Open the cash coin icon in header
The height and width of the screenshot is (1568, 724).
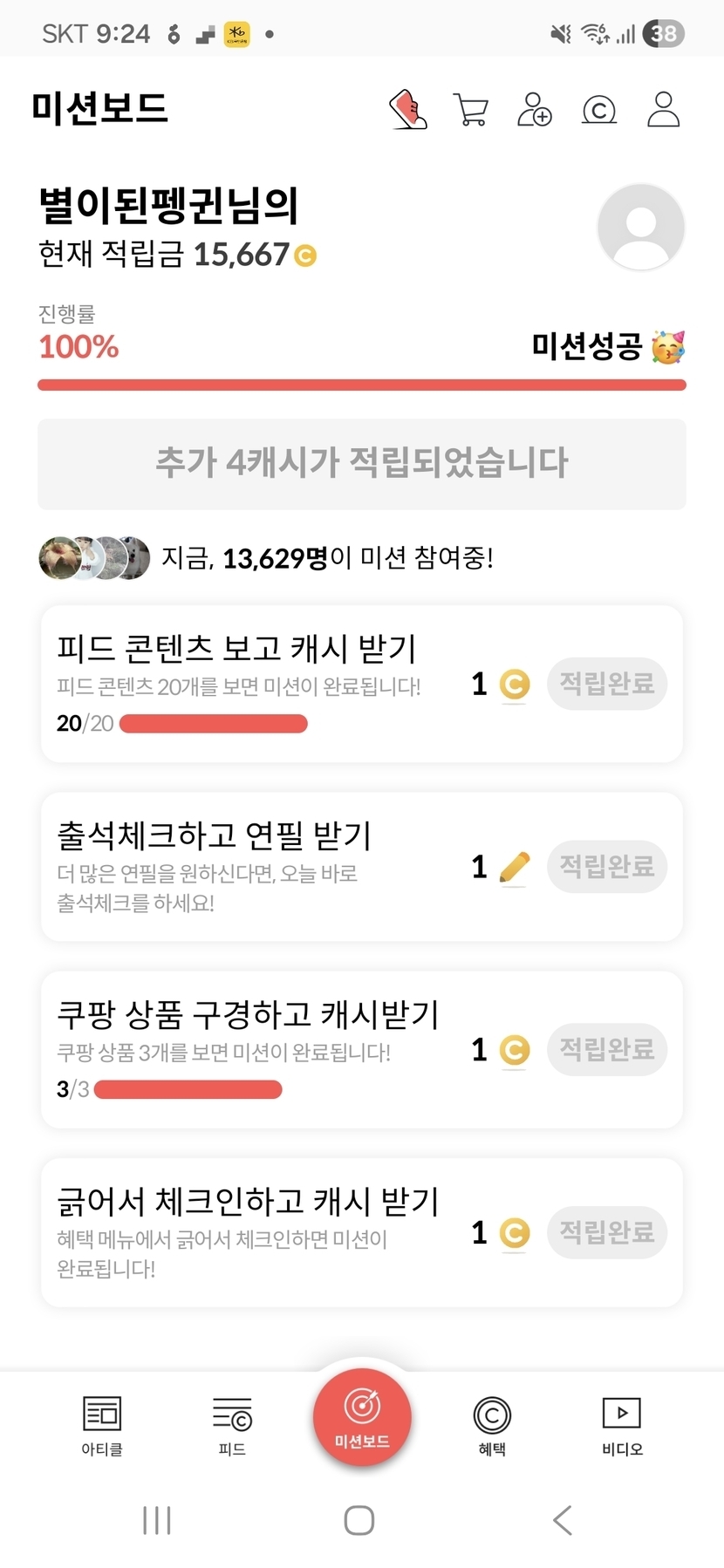[598, 111]
